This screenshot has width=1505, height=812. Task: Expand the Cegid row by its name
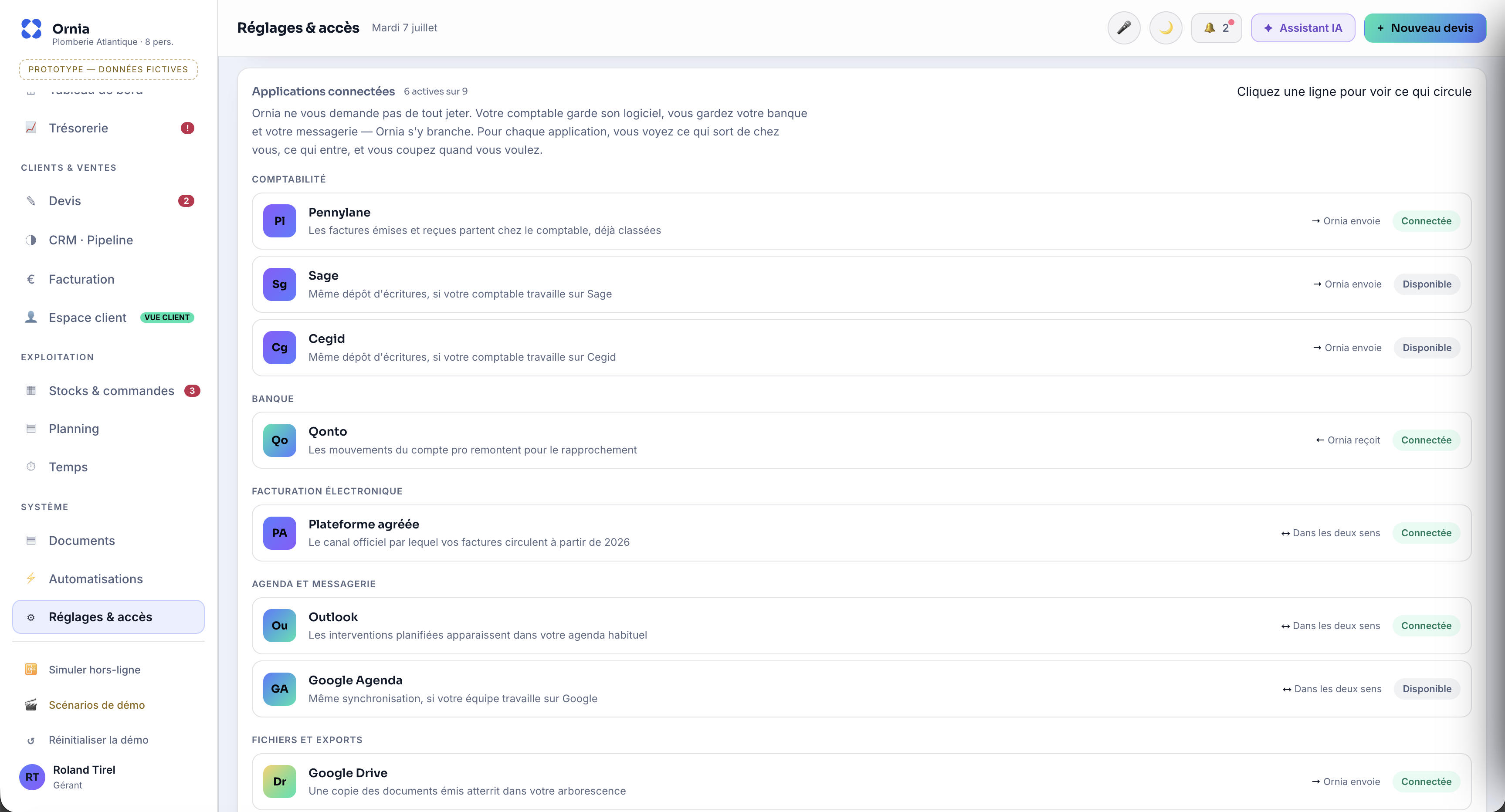[327, 339]
